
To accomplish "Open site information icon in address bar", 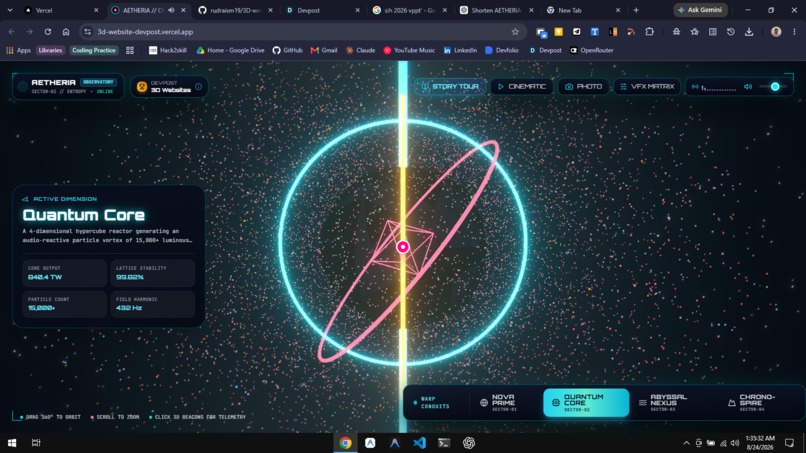I will point(88,32).
